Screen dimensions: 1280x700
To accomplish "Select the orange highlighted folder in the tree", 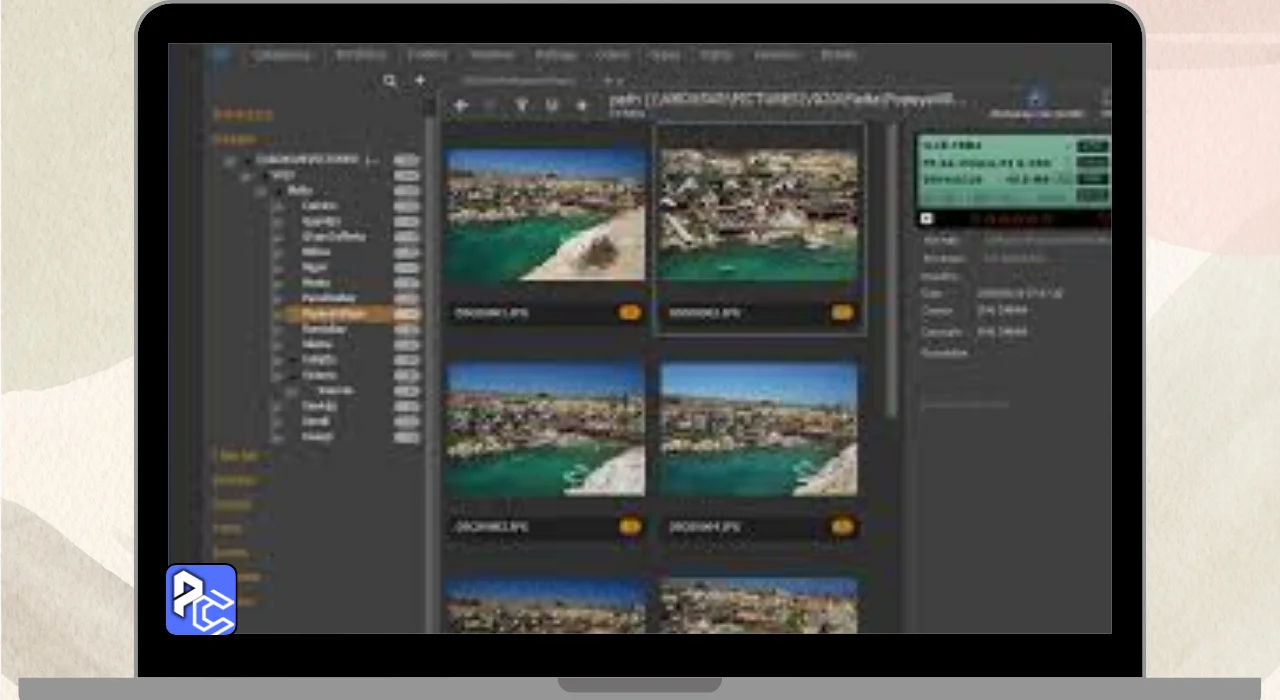I will point(333,313).
